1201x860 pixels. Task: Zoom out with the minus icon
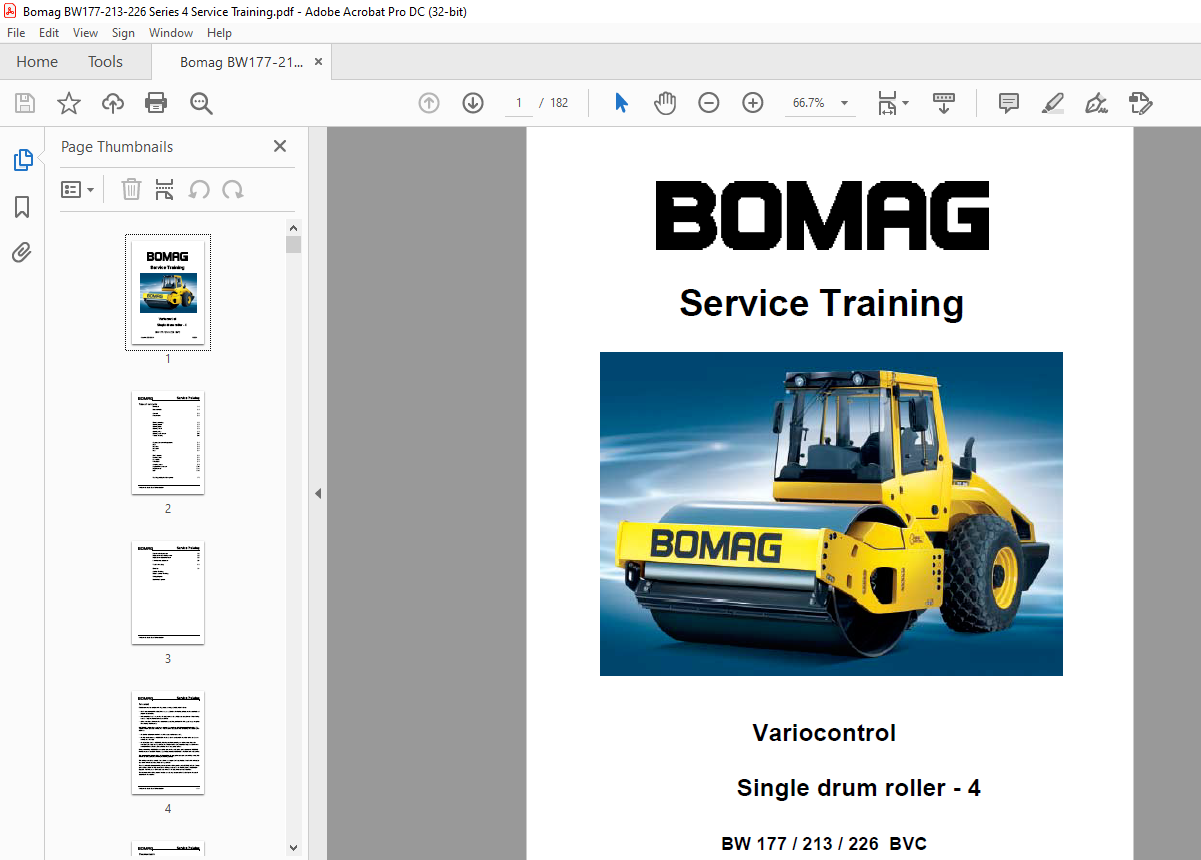(709, 103)
